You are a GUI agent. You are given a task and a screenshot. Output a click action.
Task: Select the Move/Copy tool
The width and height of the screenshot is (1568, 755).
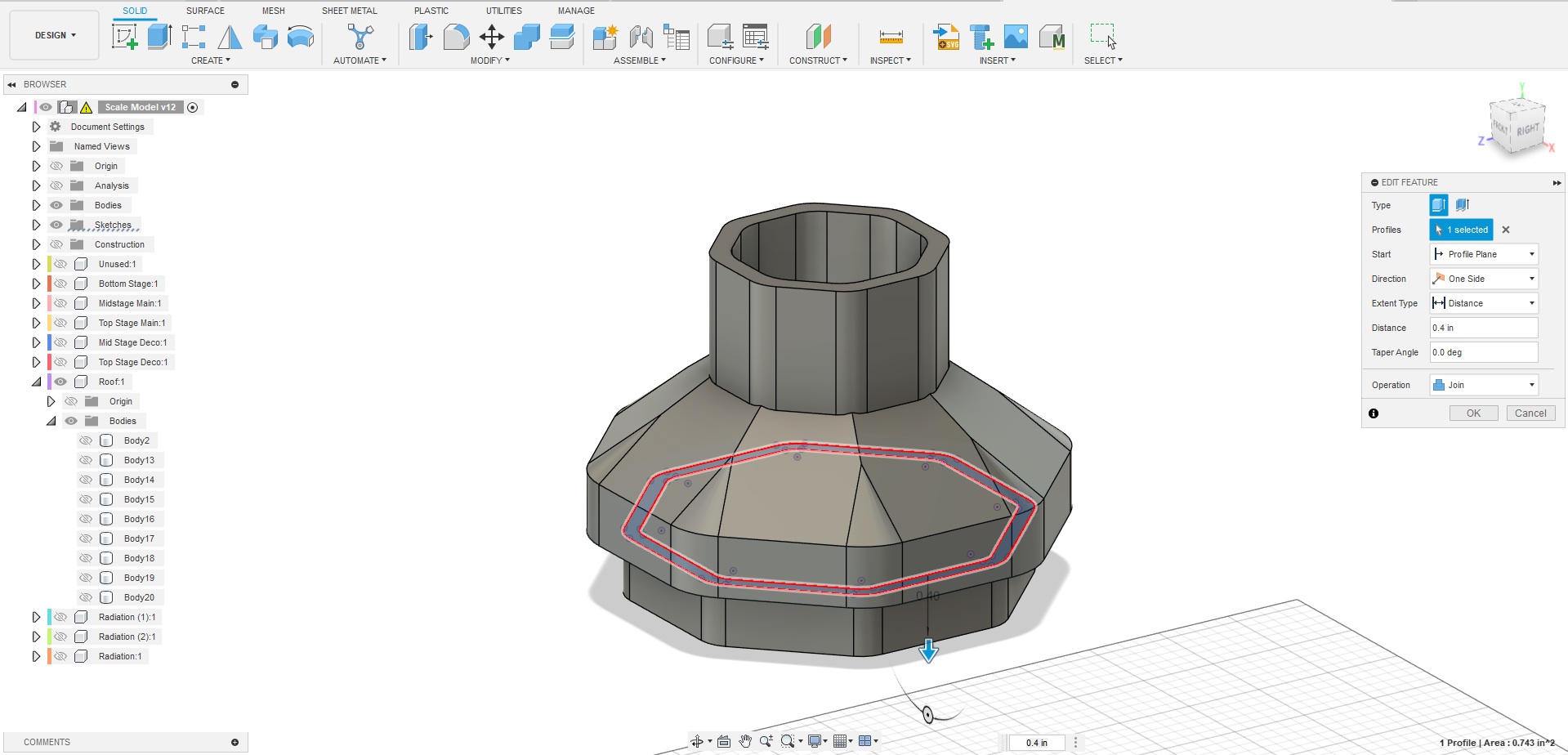pyautogui.click(x=491, y=37)
